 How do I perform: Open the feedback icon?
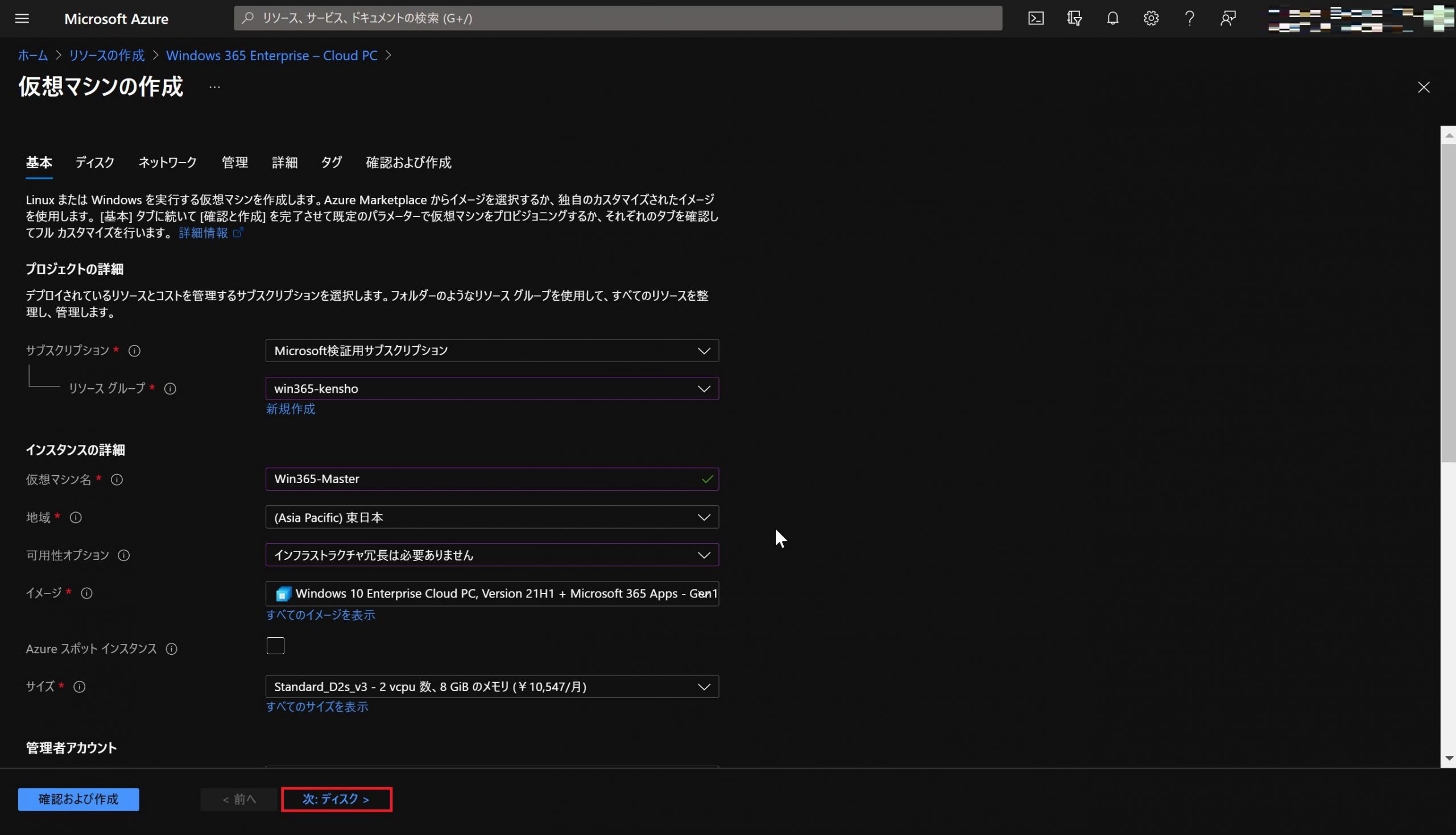pyautogui.click(x=1228, y=18)
